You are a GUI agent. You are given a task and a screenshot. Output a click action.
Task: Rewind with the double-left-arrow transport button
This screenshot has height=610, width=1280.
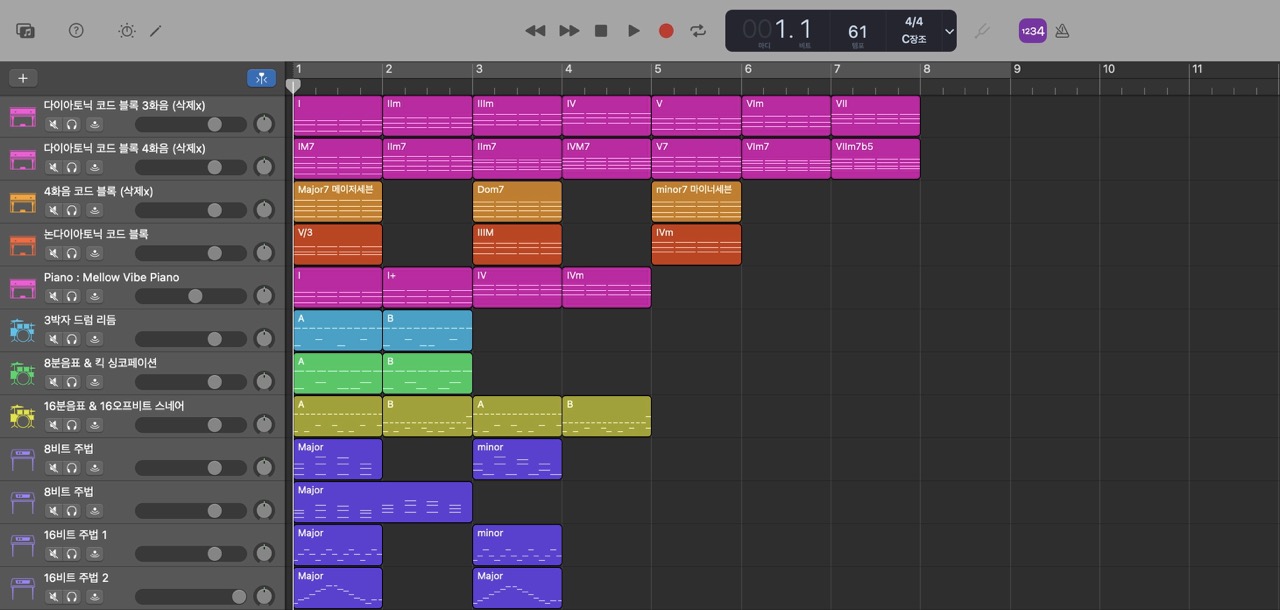click(535, 31)
